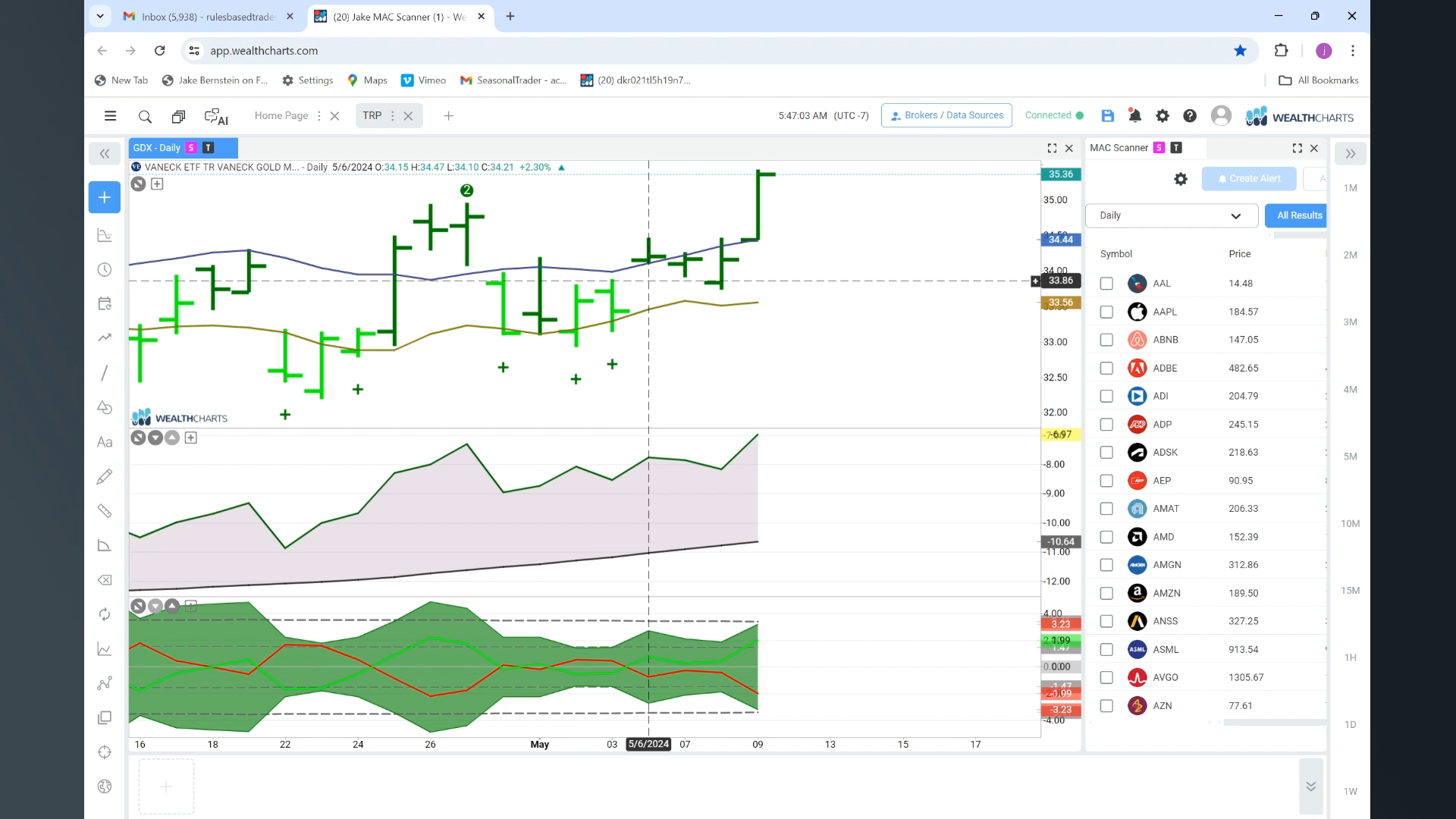This screenshot has width=1456, height=819.
Task: Expand the bottom panel double chevron
Action: 1310,786
